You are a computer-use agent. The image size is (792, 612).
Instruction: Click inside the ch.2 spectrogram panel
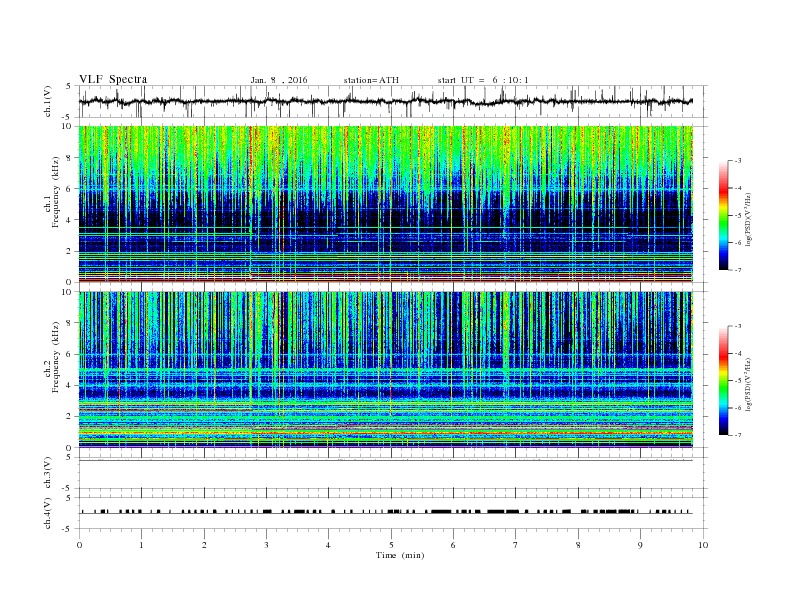385,369
